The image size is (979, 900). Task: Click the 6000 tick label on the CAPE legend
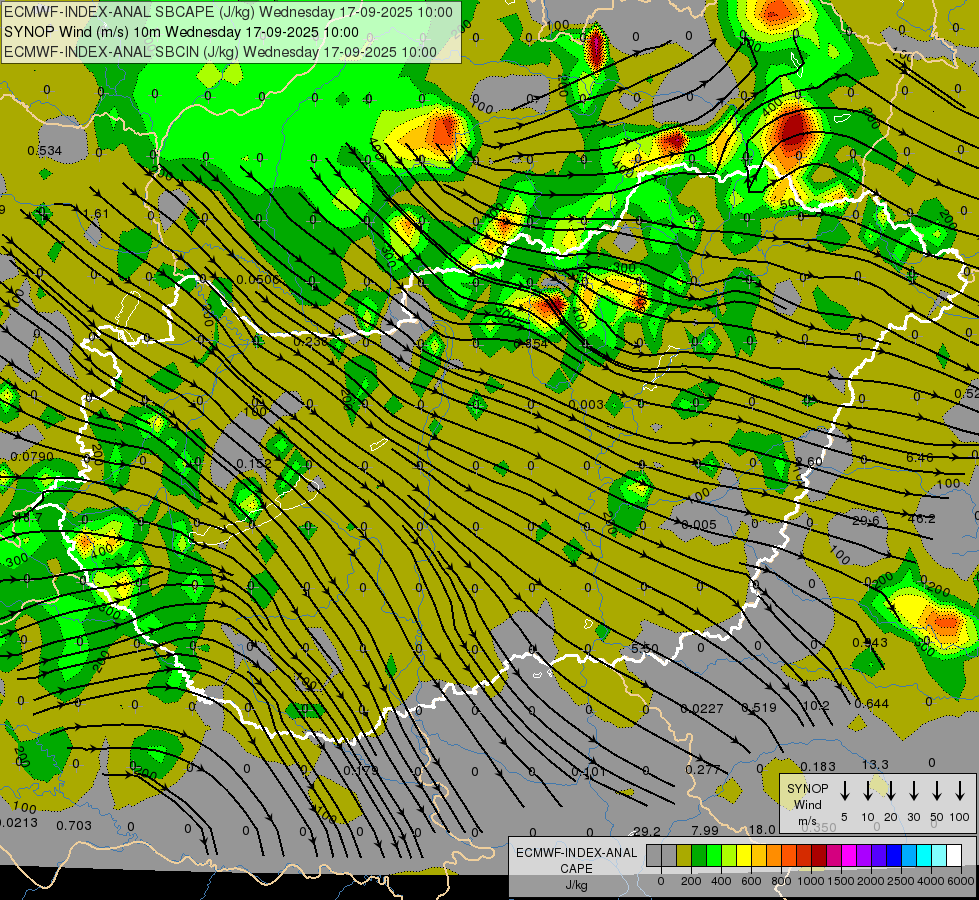click(962, 881)
